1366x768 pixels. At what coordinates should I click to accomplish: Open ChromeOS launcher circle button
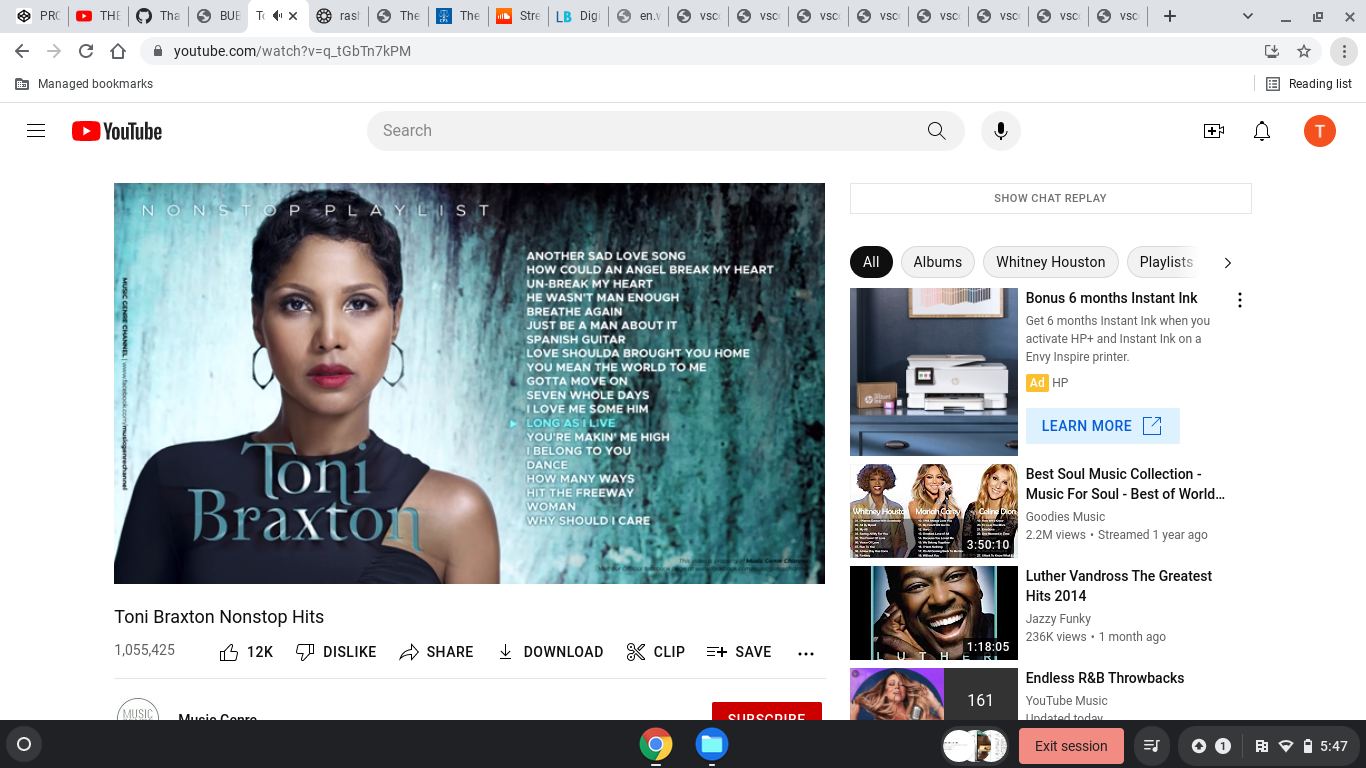(24, 744)
